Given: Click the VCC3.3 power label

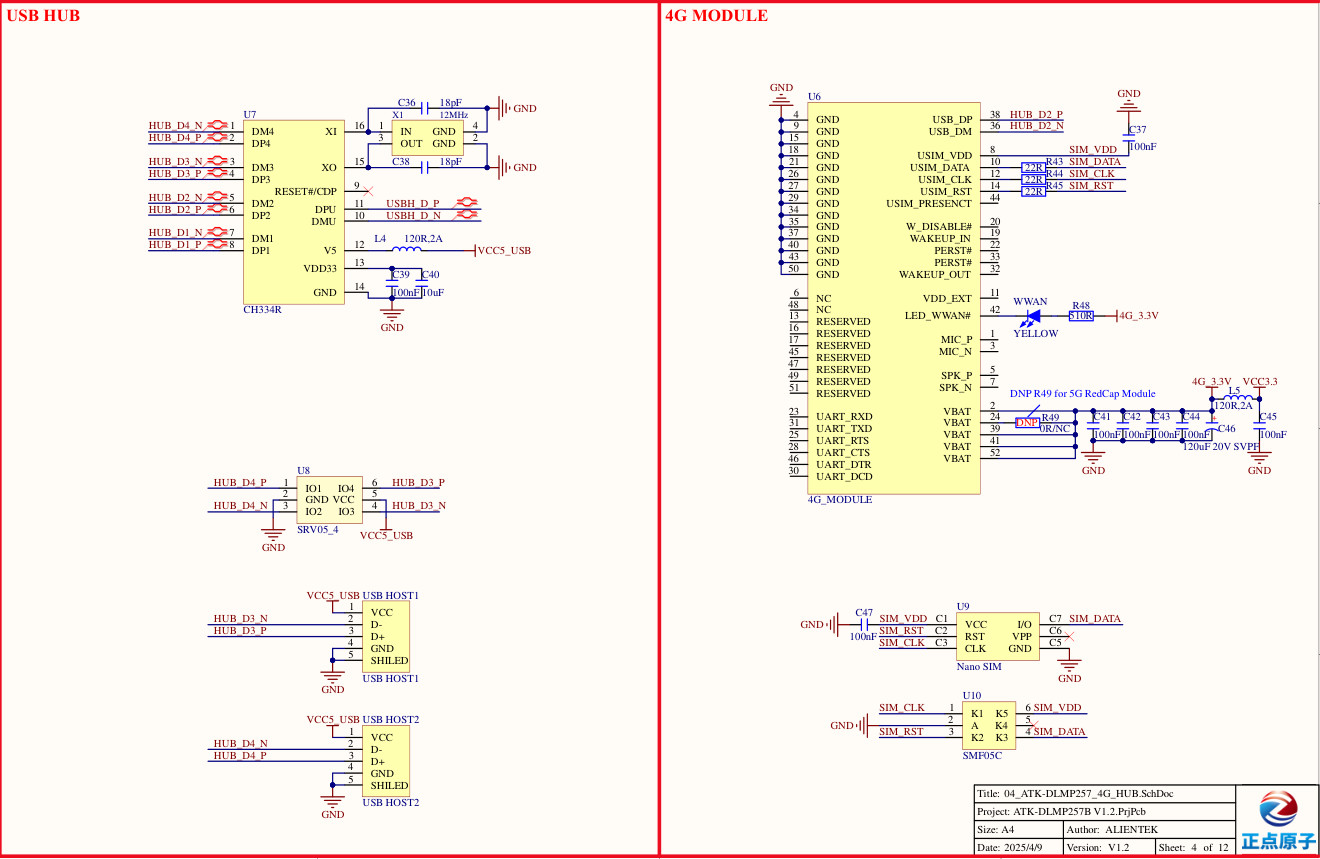Looking at the screenshot, I should [1260, 381].
